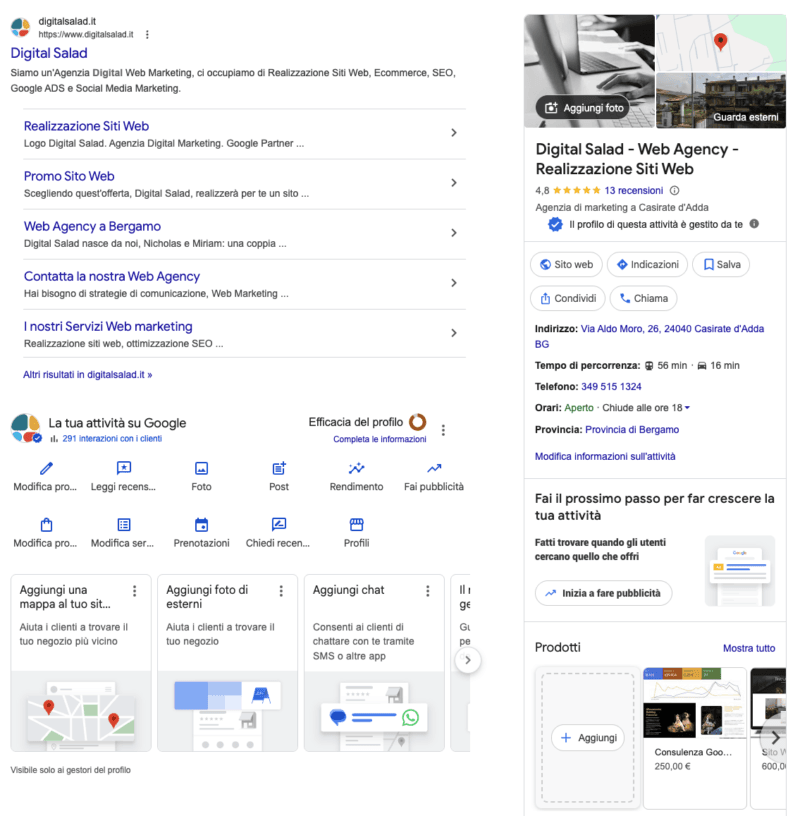Expand Contatta la nostra Web Agency chevron
Screen dimensions: 800x816
point(454,283)
